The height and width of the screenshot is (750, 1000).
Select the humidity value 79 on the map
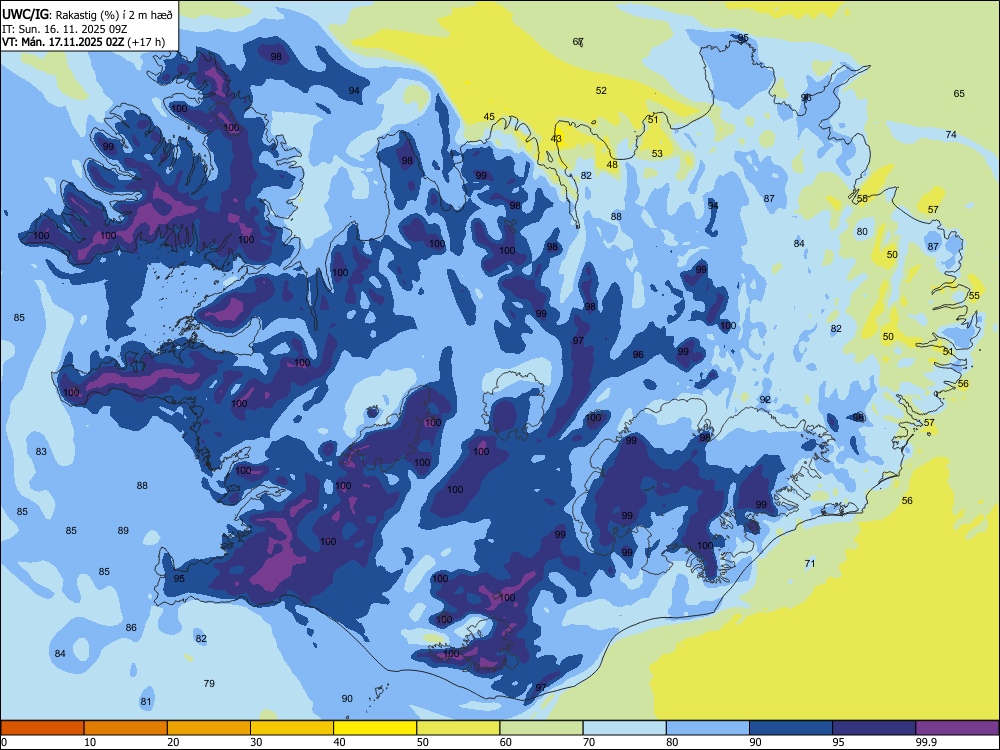tap(209, 683)
